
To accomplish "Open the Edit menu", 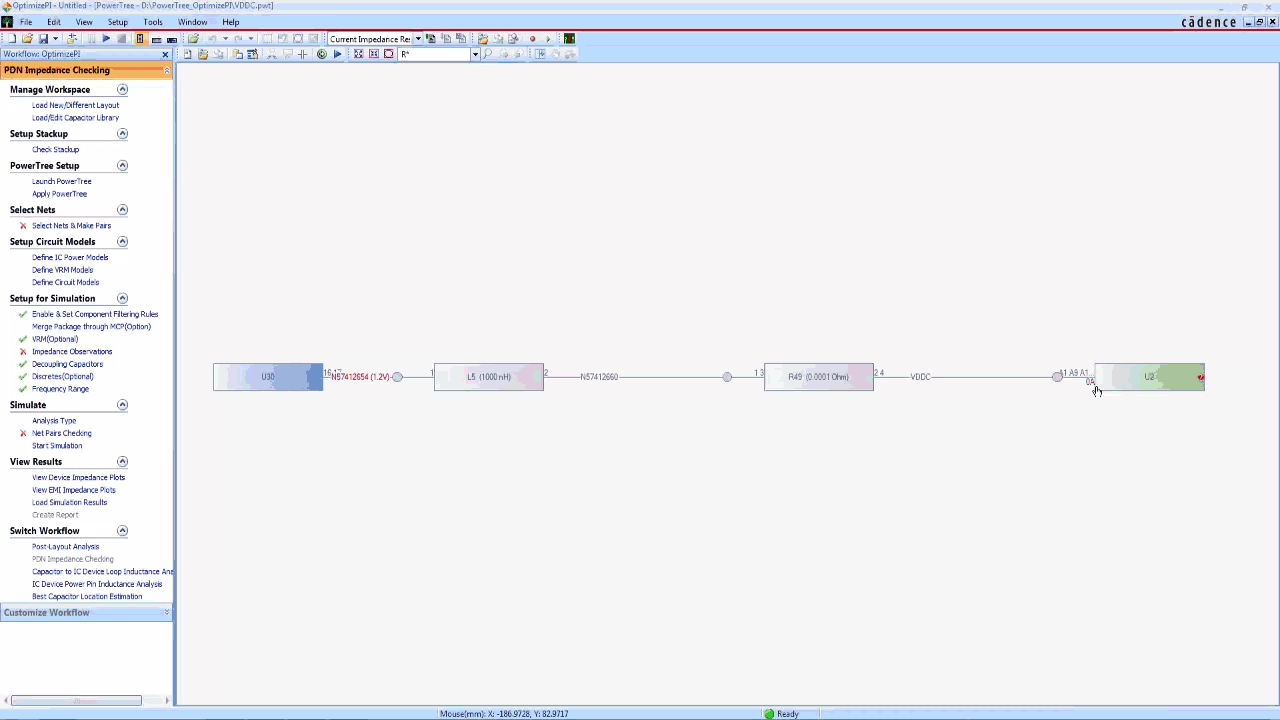I will click(x=54, y=22).
